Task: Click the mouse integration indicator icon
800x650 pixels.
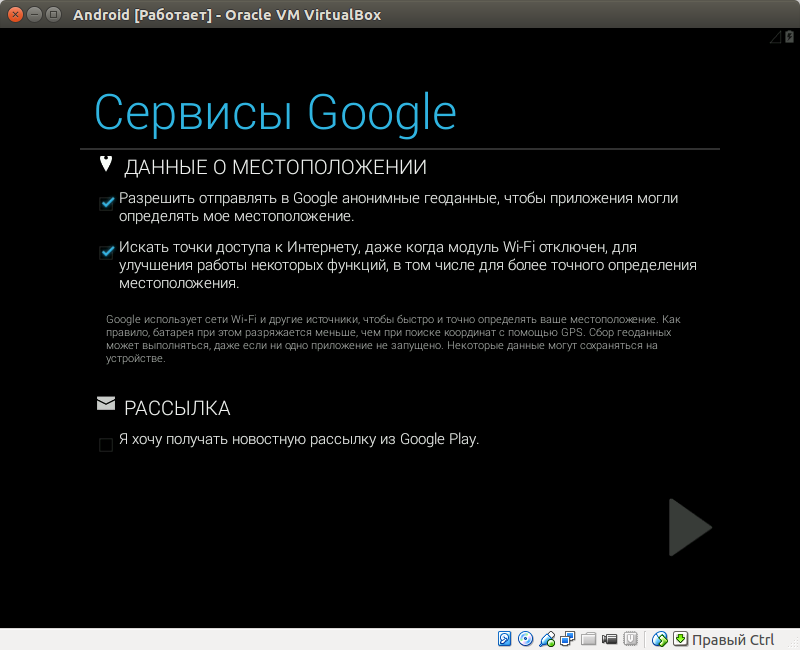Action: coord(660,639)
